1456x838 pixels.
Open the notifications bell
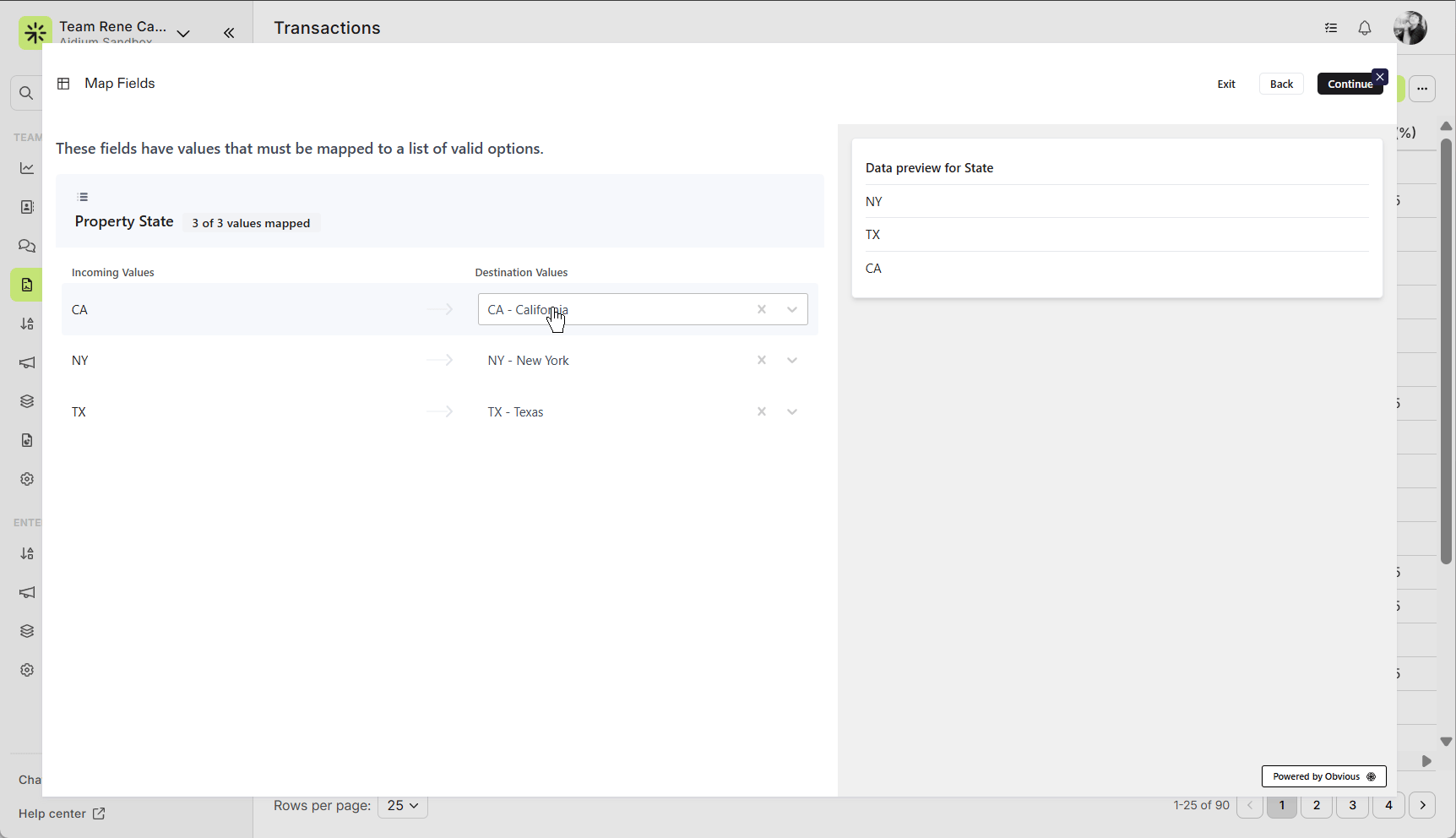click(1365, 29)
